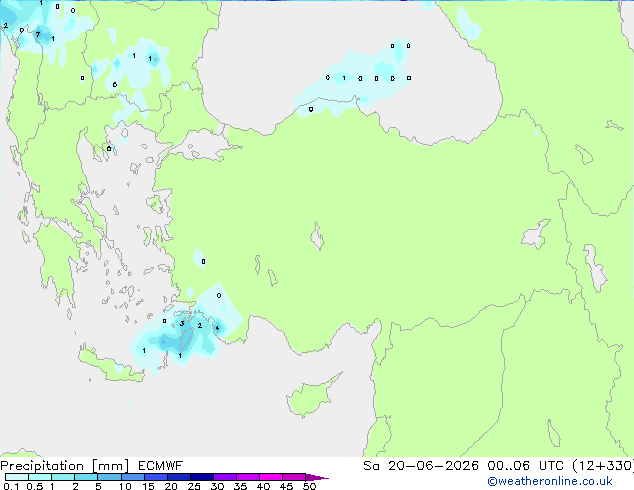Pick the 1–2 mm legend swatch
The width and height of the screenshot is (634, 490).
pos(63,477)
